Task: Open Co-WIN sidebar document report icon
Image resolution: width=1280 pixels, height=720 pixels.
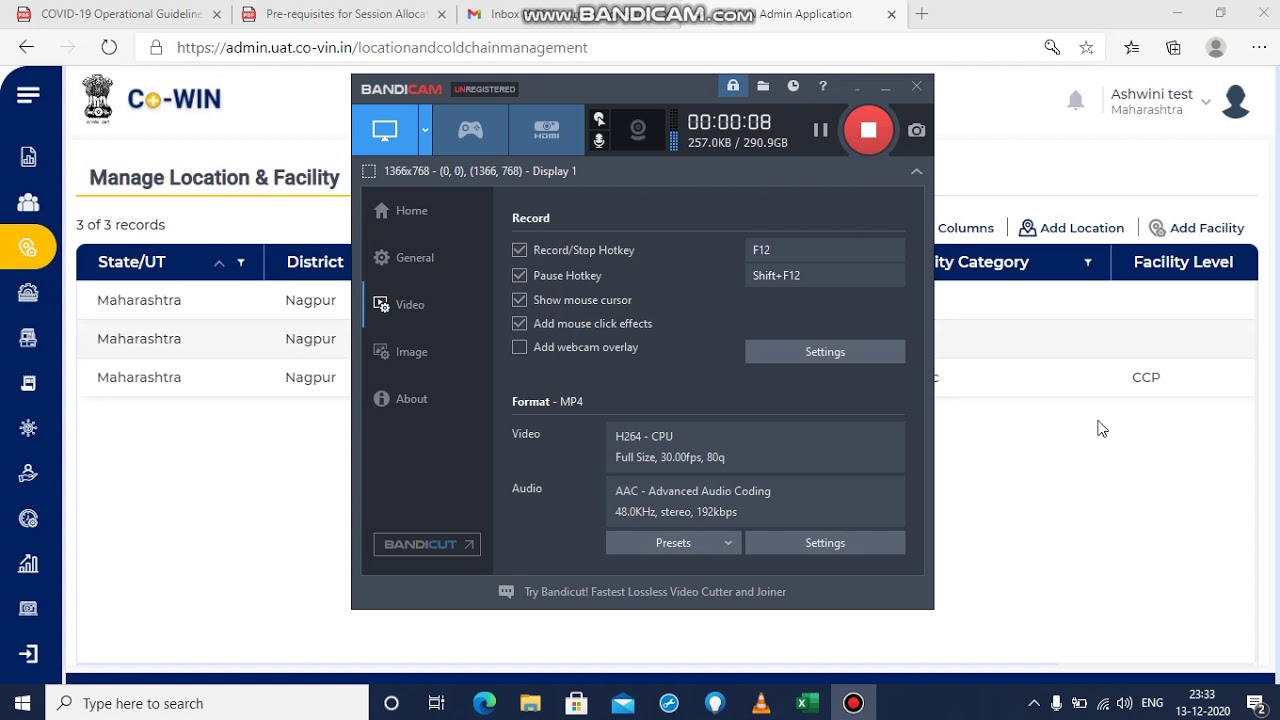Action: point(28,157)
